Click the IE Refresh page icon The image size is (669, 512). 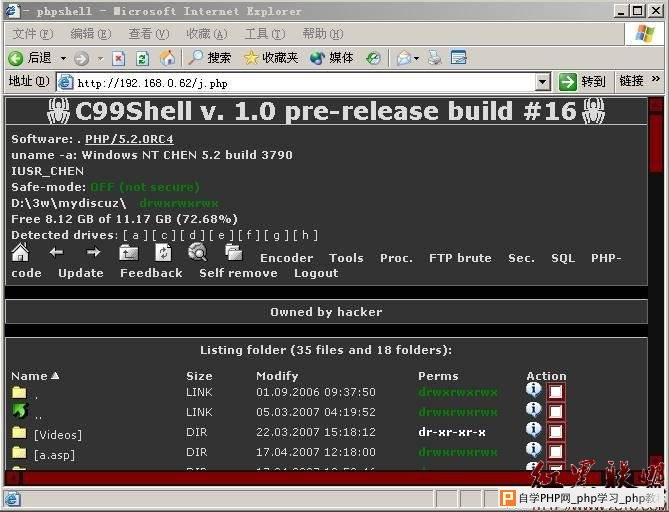coord(142,58)
